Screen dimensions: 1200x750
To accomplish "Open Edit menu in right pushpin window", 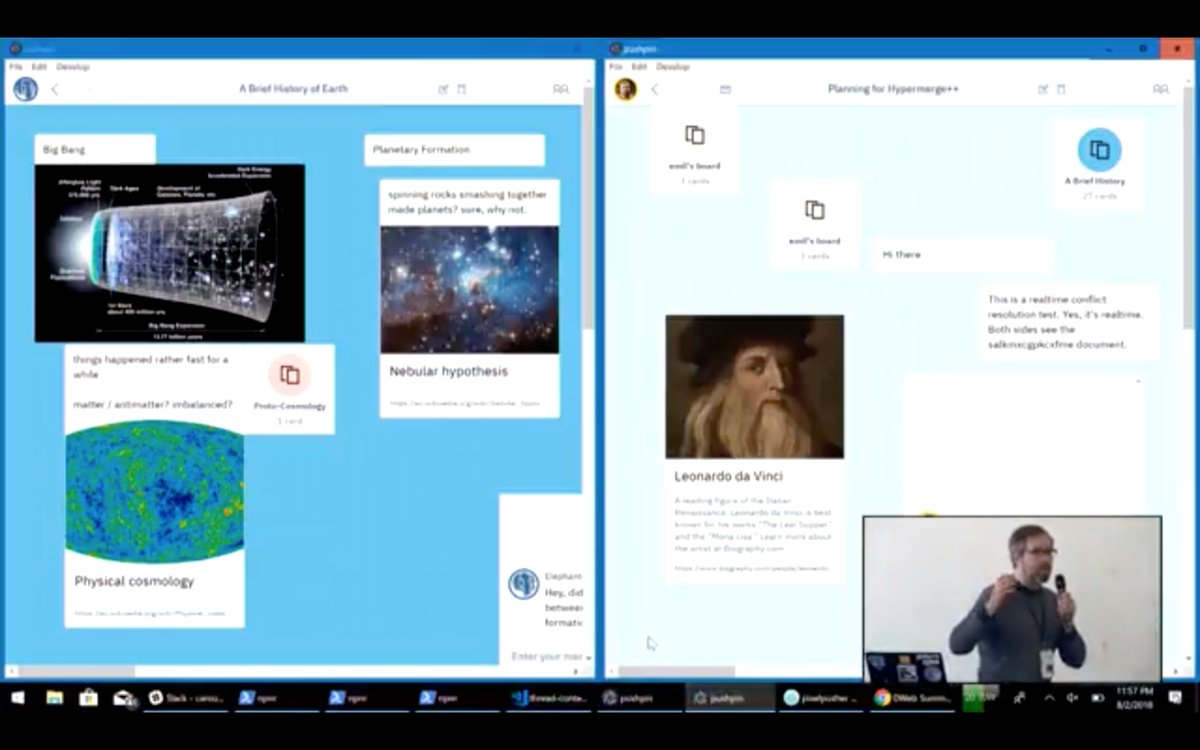I will point(639,67).
